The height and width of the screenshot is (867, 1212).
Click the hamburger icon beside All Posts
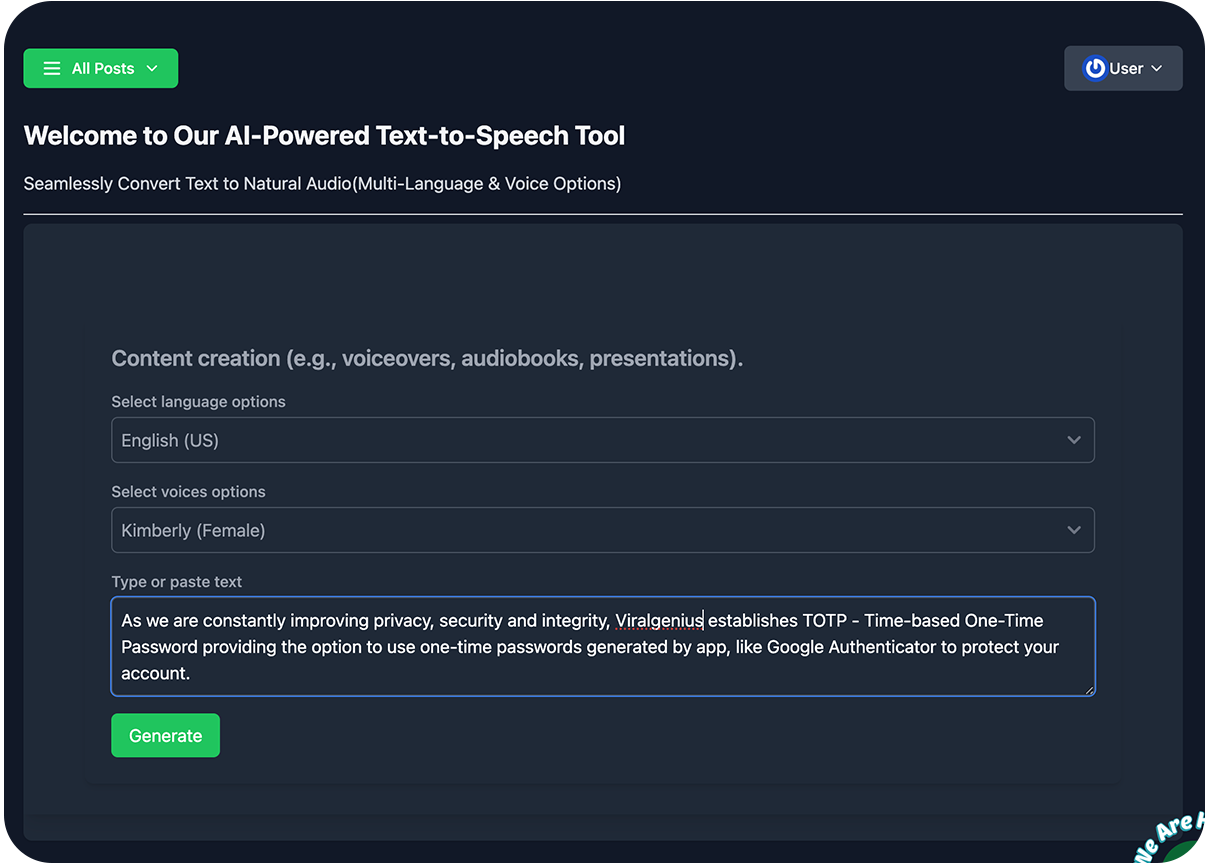52,69
